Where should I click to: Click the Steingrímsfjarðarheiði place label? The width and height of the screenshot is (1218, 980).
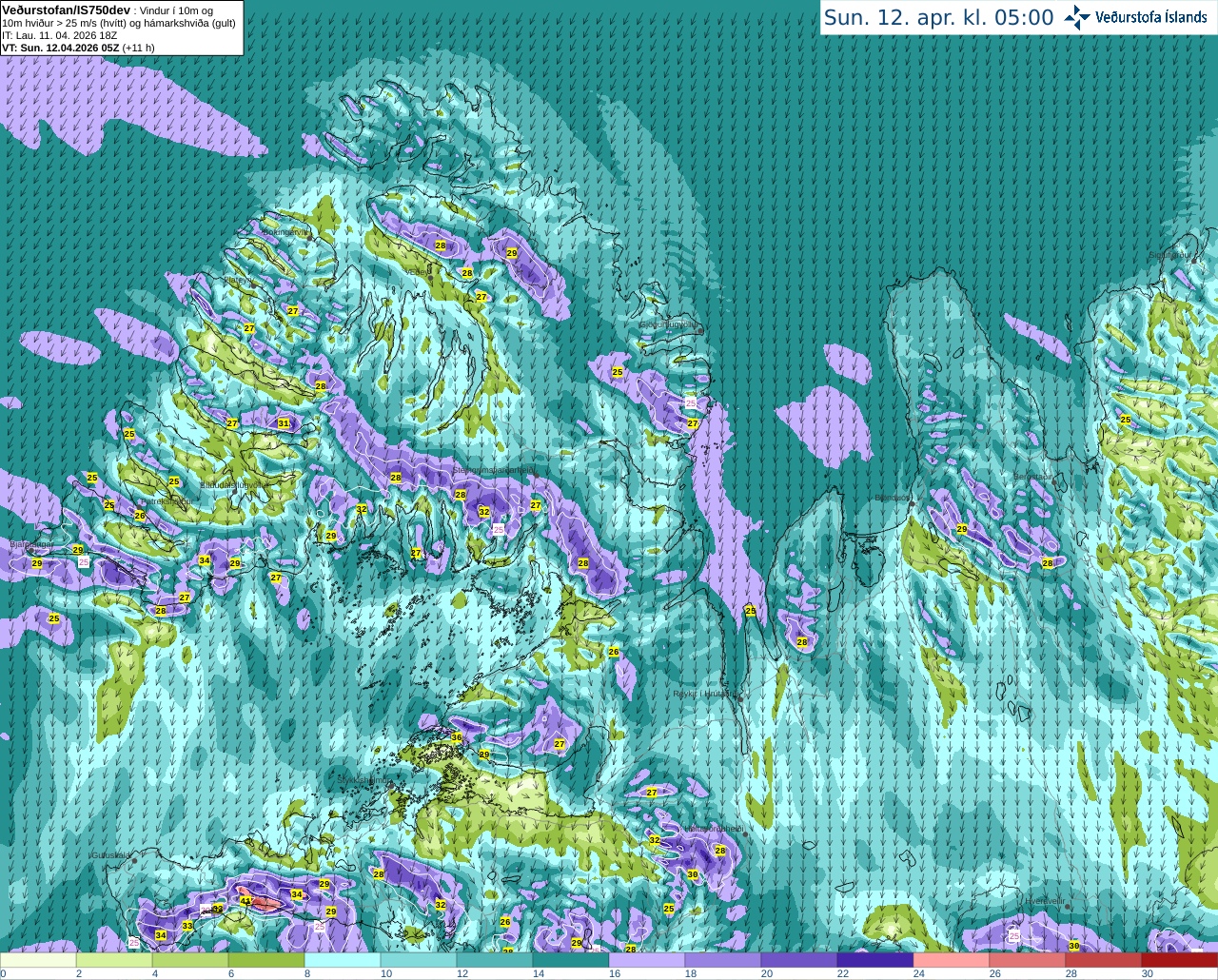(492, 470)
